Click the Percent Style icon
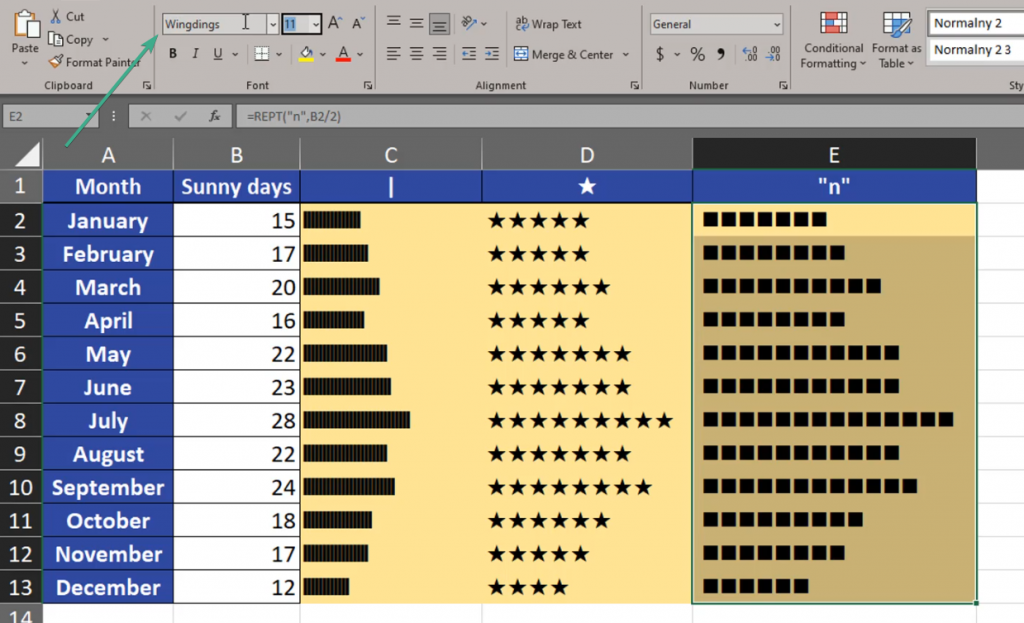1024x623 pixels. 697,55
